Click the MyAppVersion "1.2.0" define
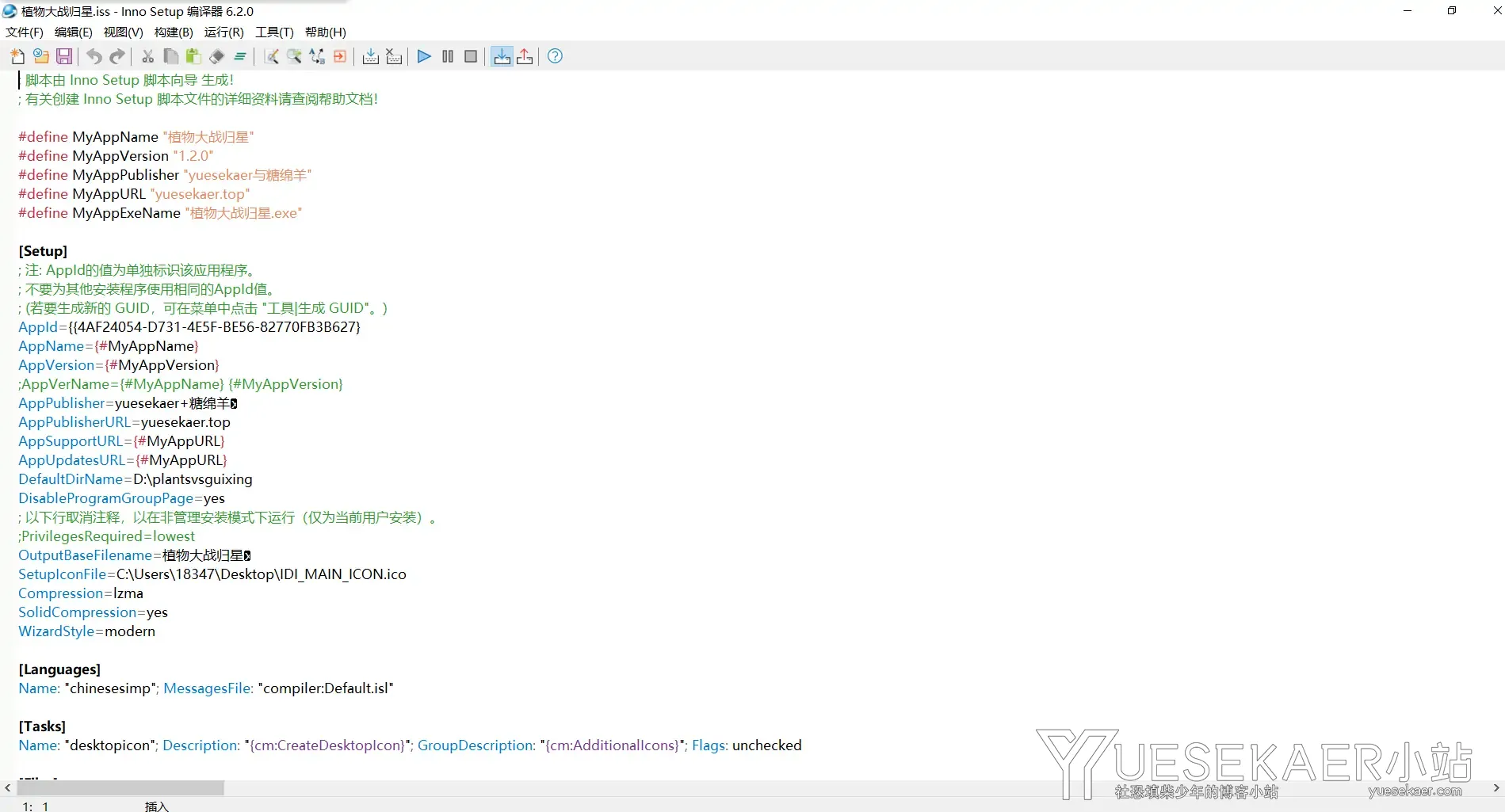This screenshot has height=812, width=1505. pos(116,156)
